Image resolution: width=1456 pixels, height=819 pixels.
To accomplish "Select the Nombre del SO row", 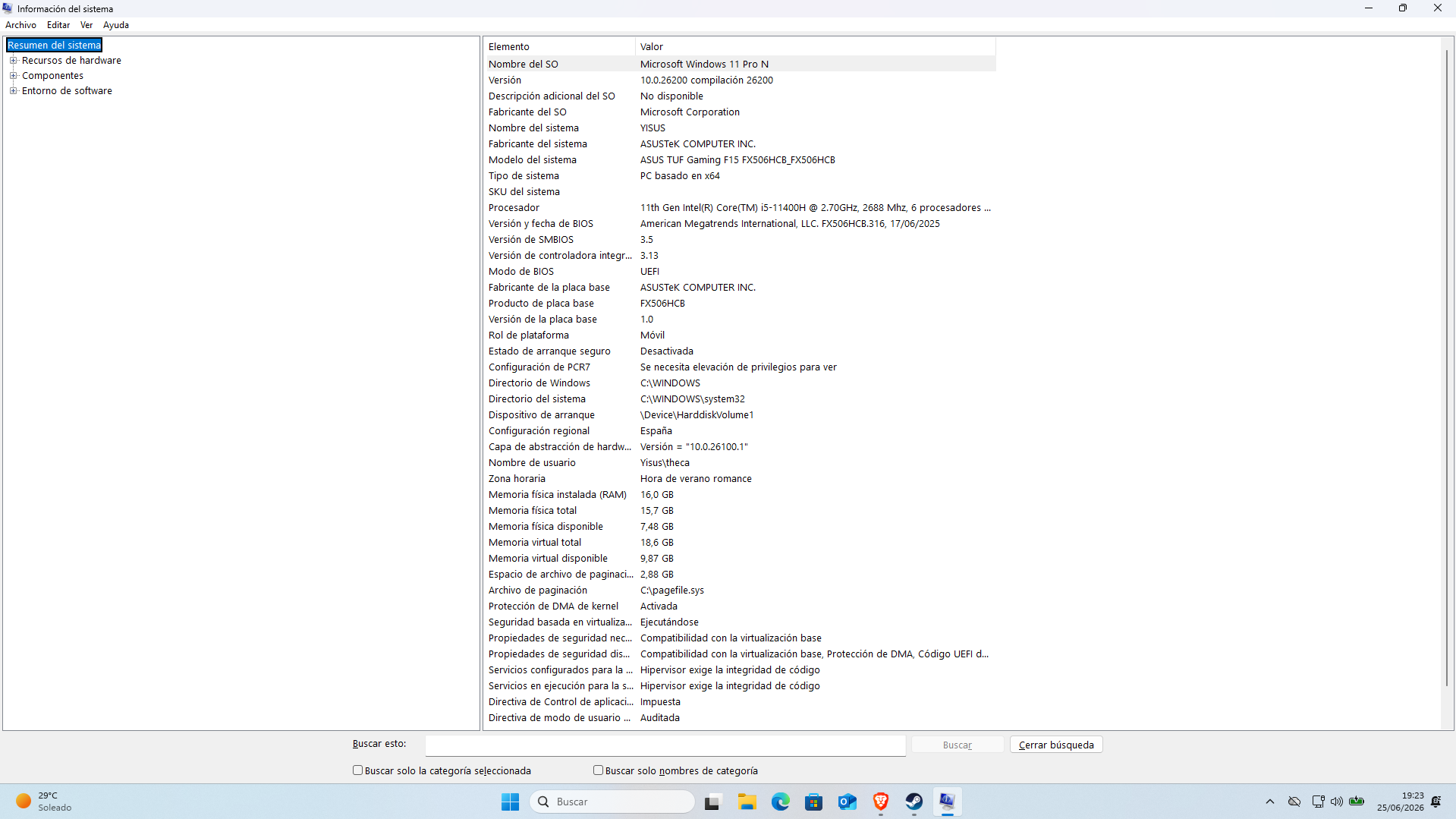I will [x=740, y=65].
